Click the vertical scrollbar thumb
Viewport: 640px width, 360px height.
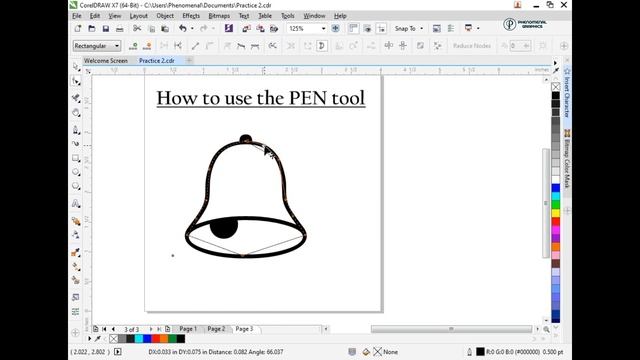(546, 203)
